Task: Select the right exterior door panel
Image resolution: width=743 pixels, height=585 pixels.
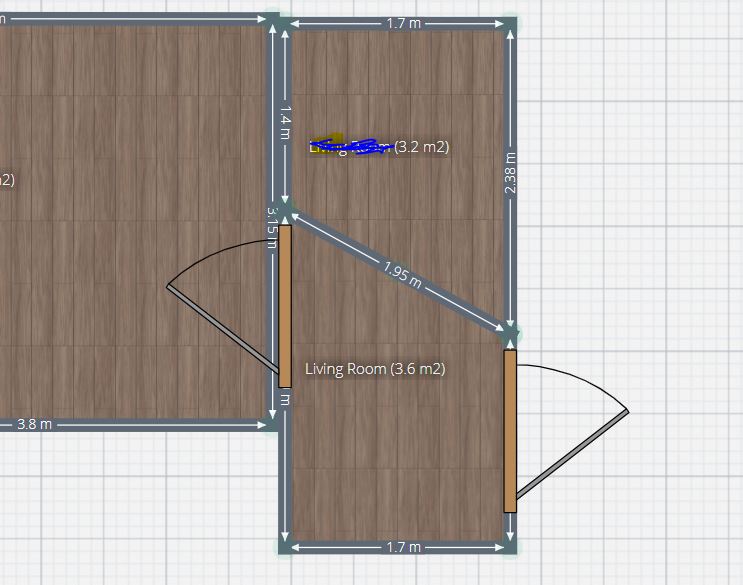Action: (510, 430)
